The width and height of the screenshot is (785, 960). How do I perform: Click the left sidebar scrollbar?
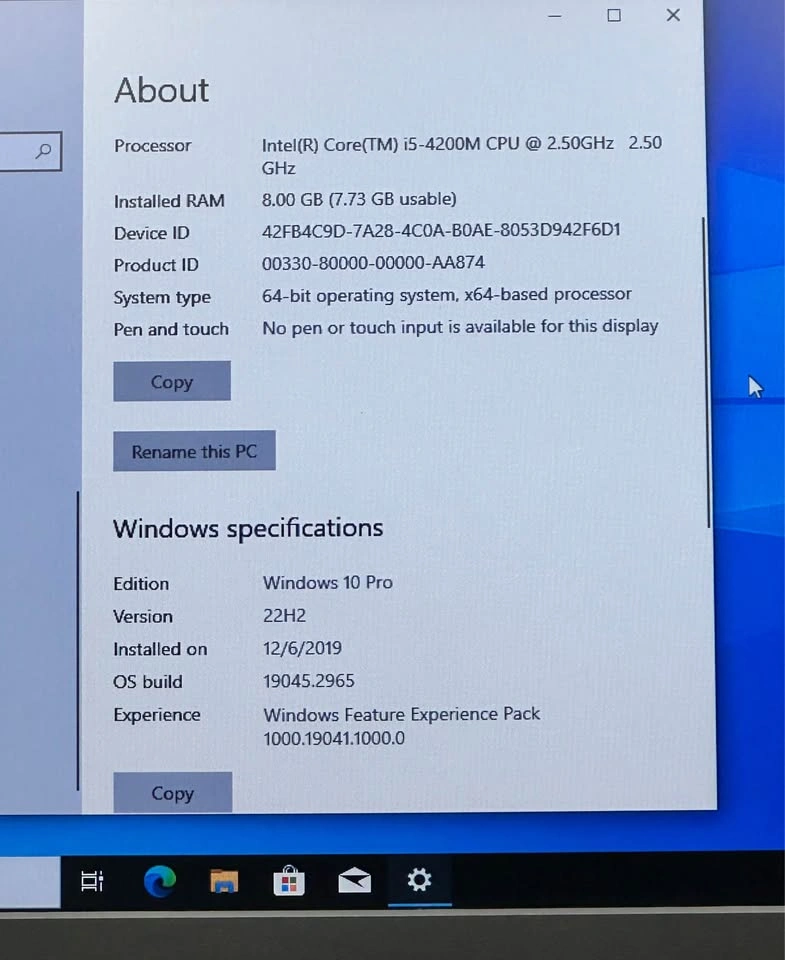(78, 640)
